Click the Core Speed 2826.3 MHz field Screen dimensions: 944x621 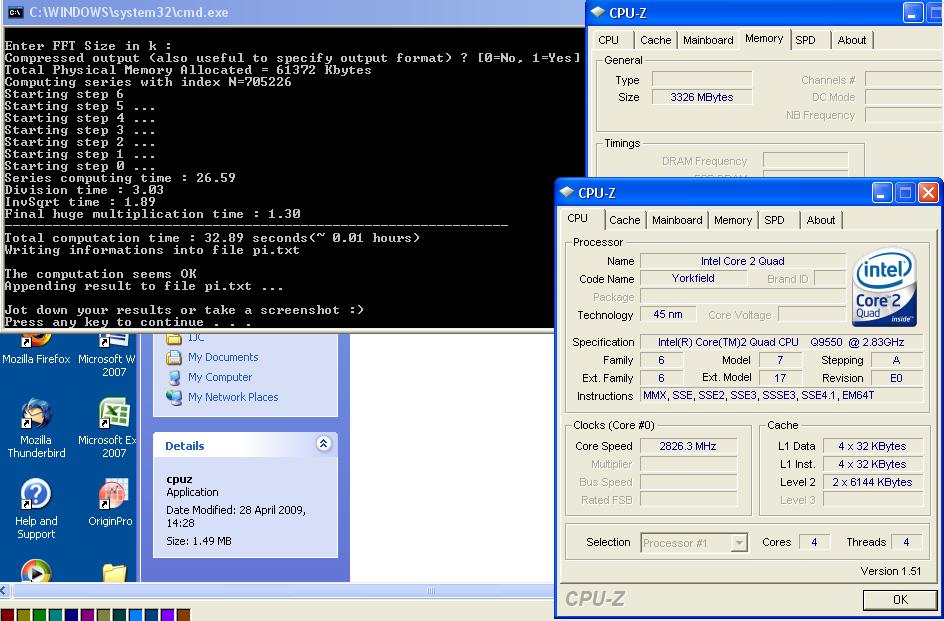point(688,446)
